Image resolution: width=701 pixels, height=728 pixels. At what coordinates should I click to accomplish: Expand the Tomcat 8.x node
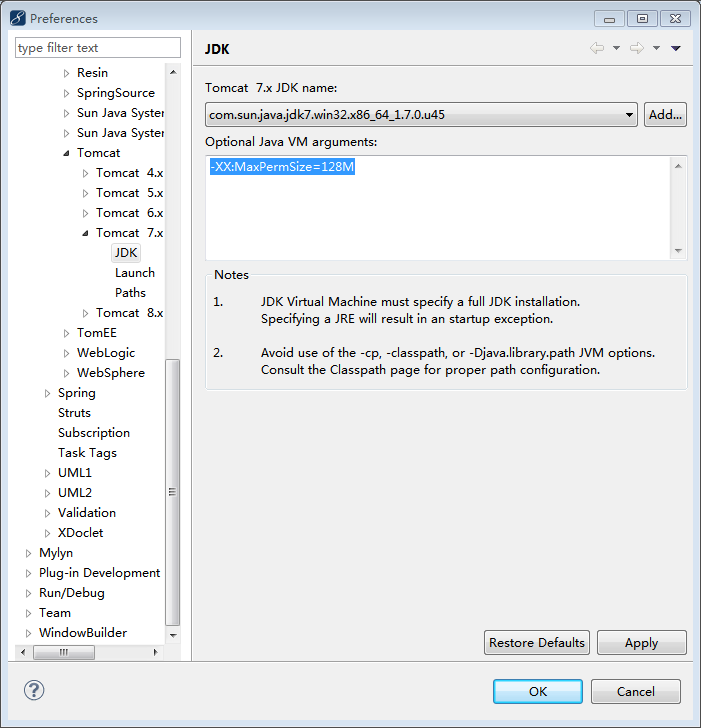85,313
